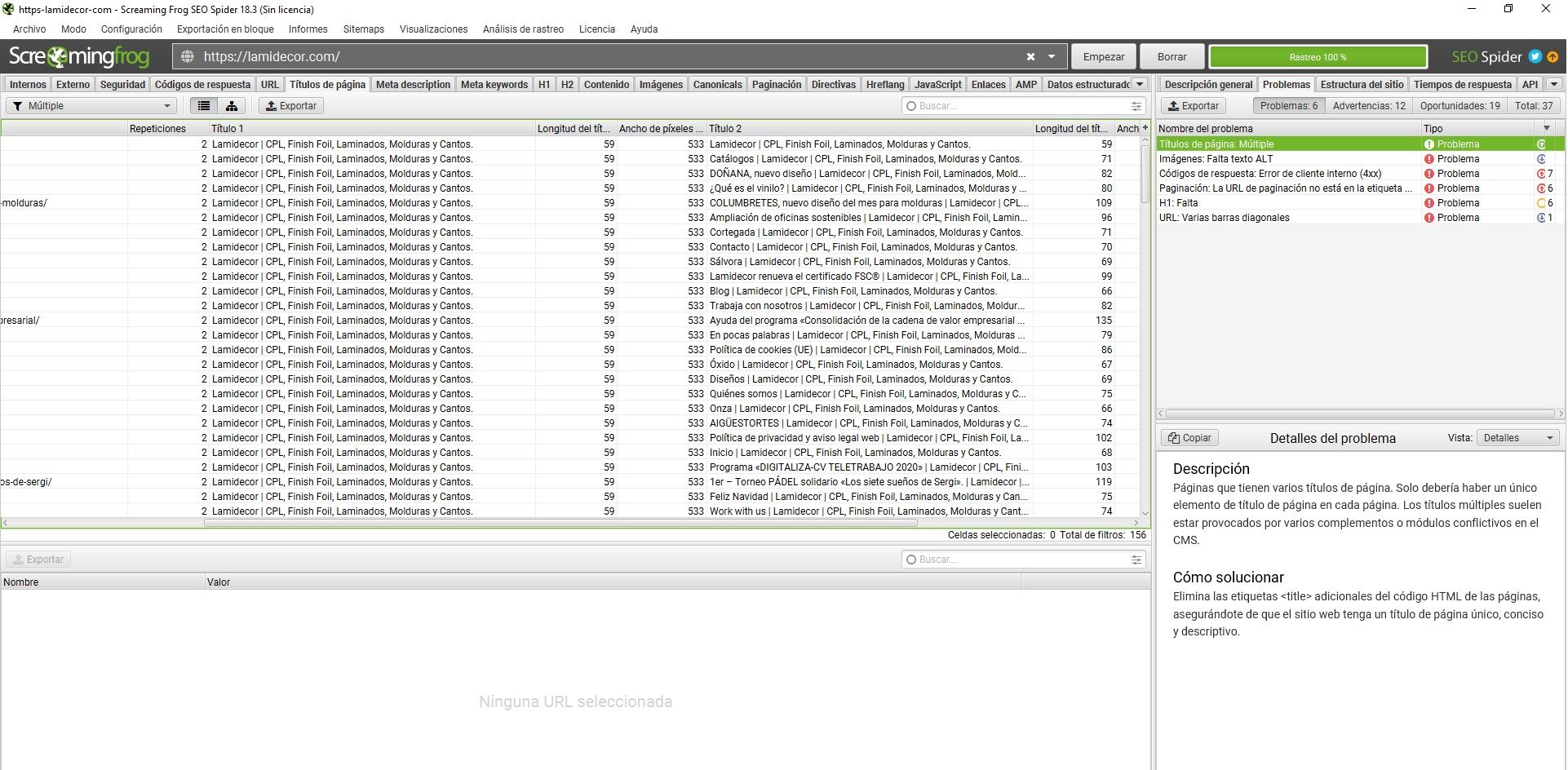Click the magnifier in the main Buscar field
This screenshot has height=770, width=1568.
[x=911, y=106]
